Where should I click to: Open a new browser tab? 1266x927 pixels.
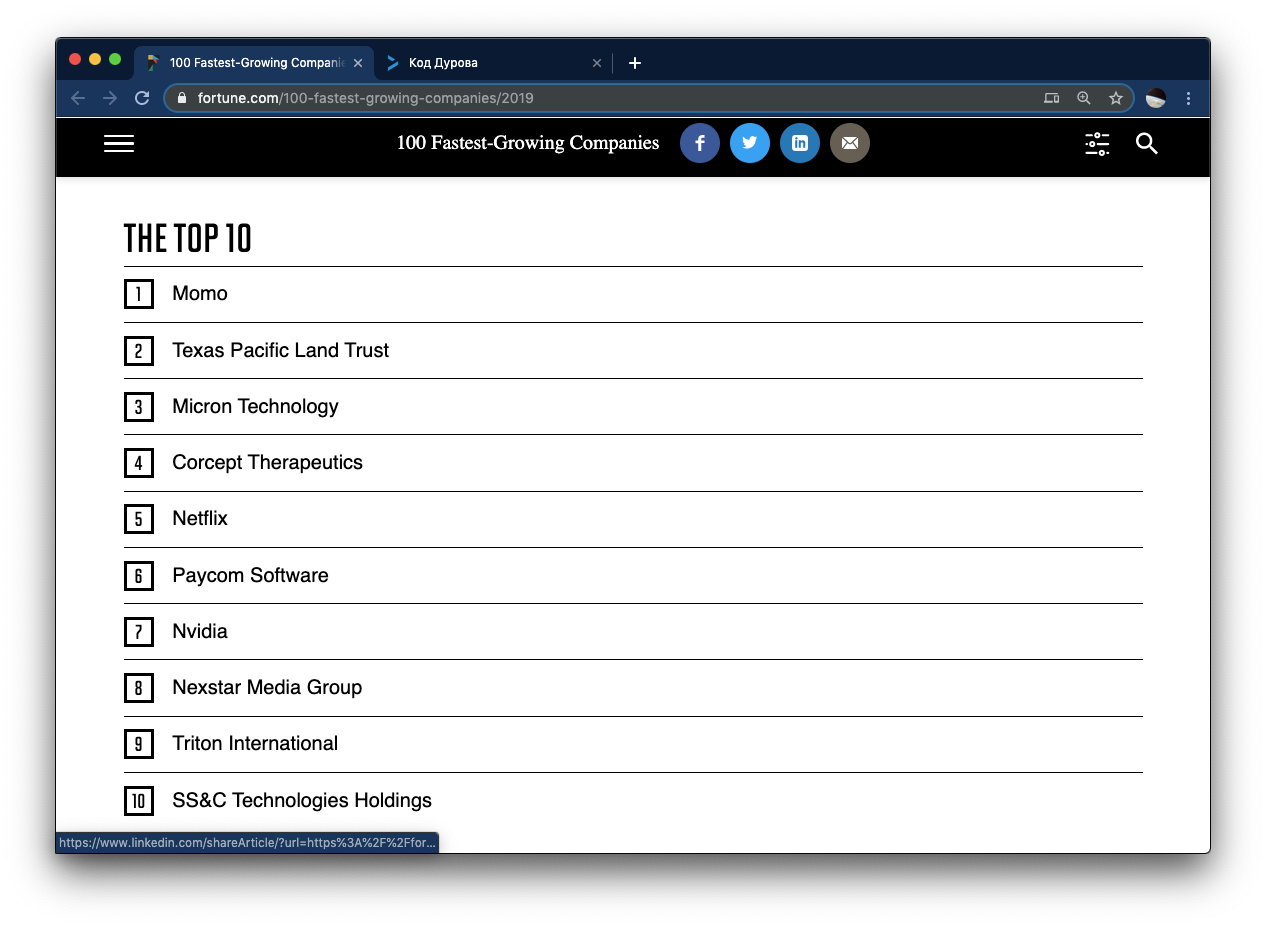pyautogui.click(x=634, y=63)
